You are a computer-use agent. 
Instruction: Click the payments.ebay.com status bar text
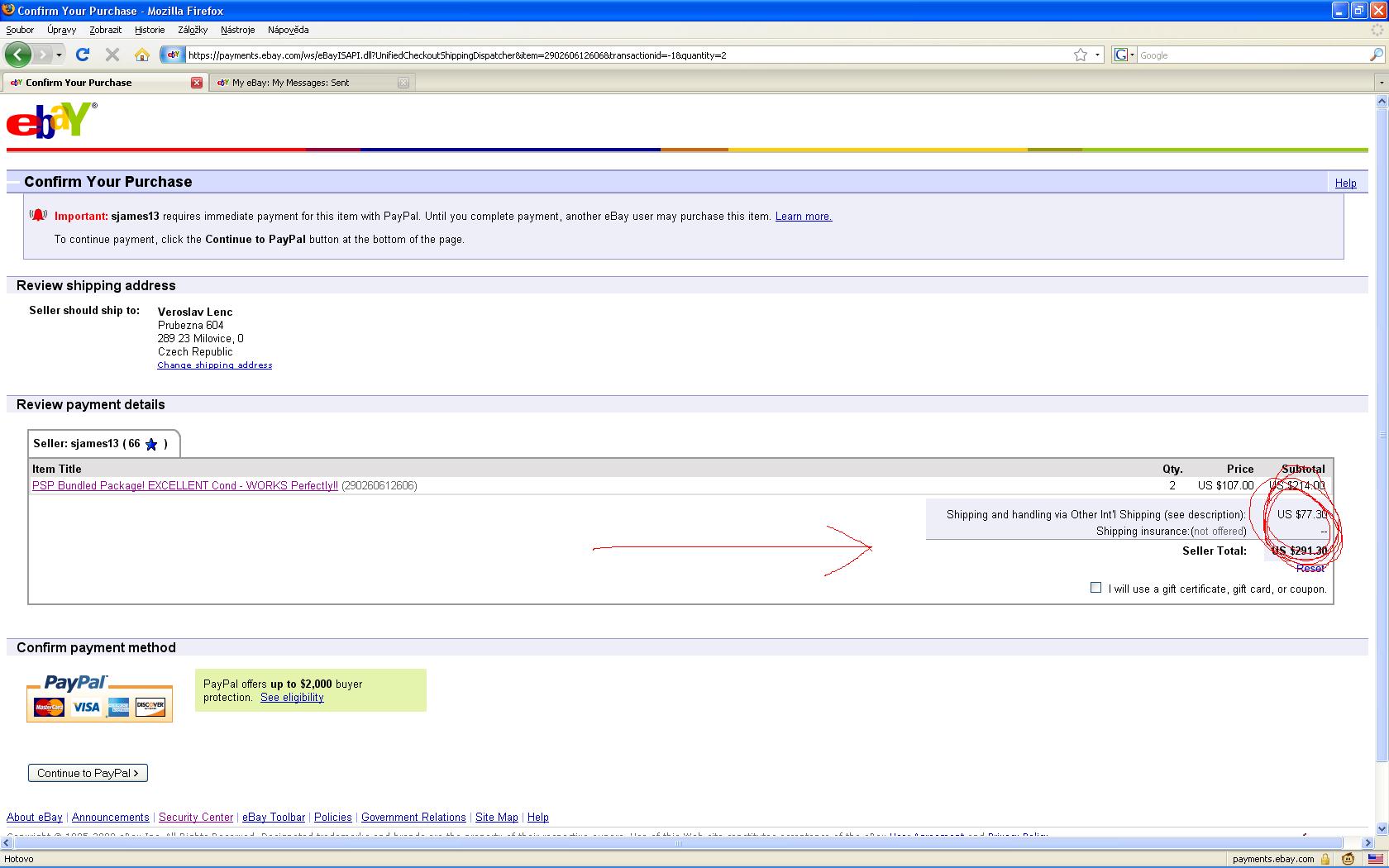(x=1273, y=859)
